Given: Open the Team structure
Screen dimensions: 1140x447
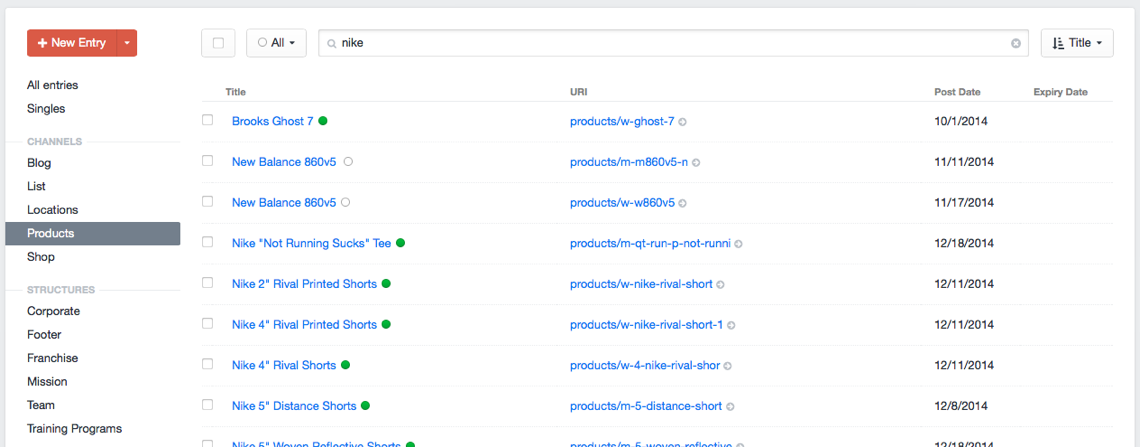Looking at the screenshot, I should coord(41,405).
